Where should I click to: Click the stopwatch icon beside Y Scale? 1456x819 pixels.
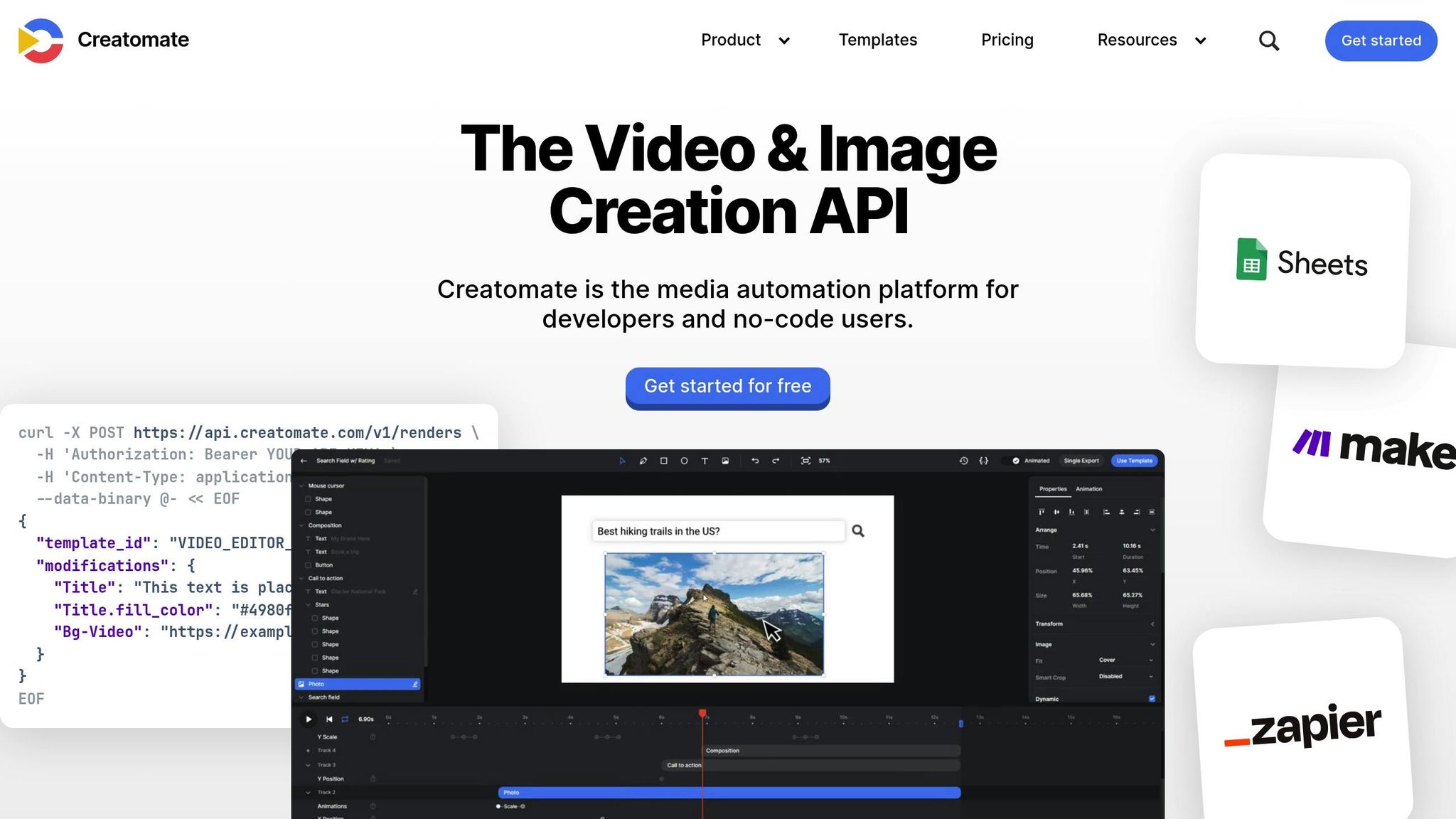tap(373, 737)
